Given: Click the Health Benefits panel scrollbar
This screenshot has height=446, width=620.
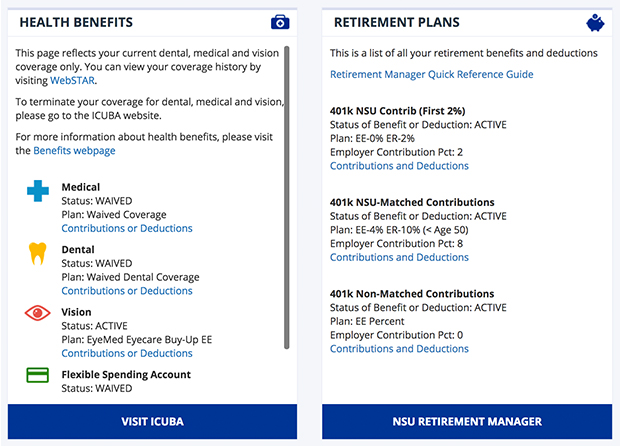Looking at the screenshot, I should coord(287,198).
